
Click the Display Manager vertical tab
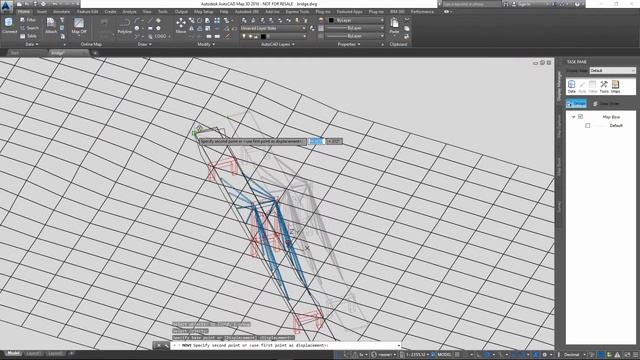(559, 86)
